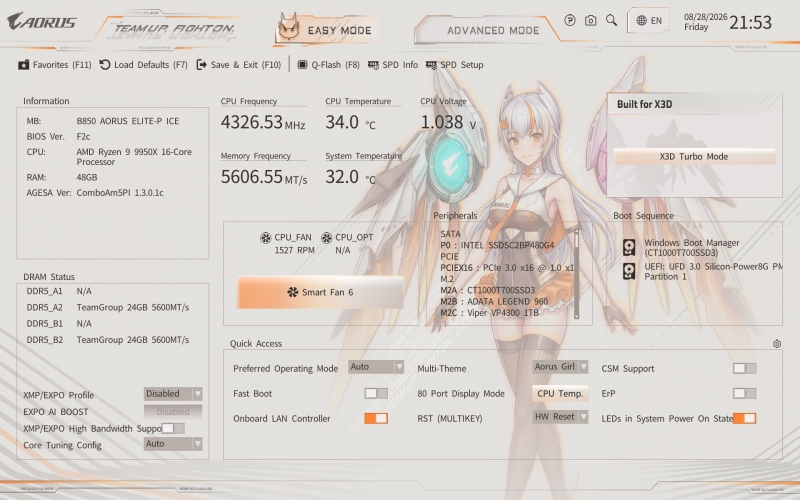Launch Q-Flash (F8)

329,65
